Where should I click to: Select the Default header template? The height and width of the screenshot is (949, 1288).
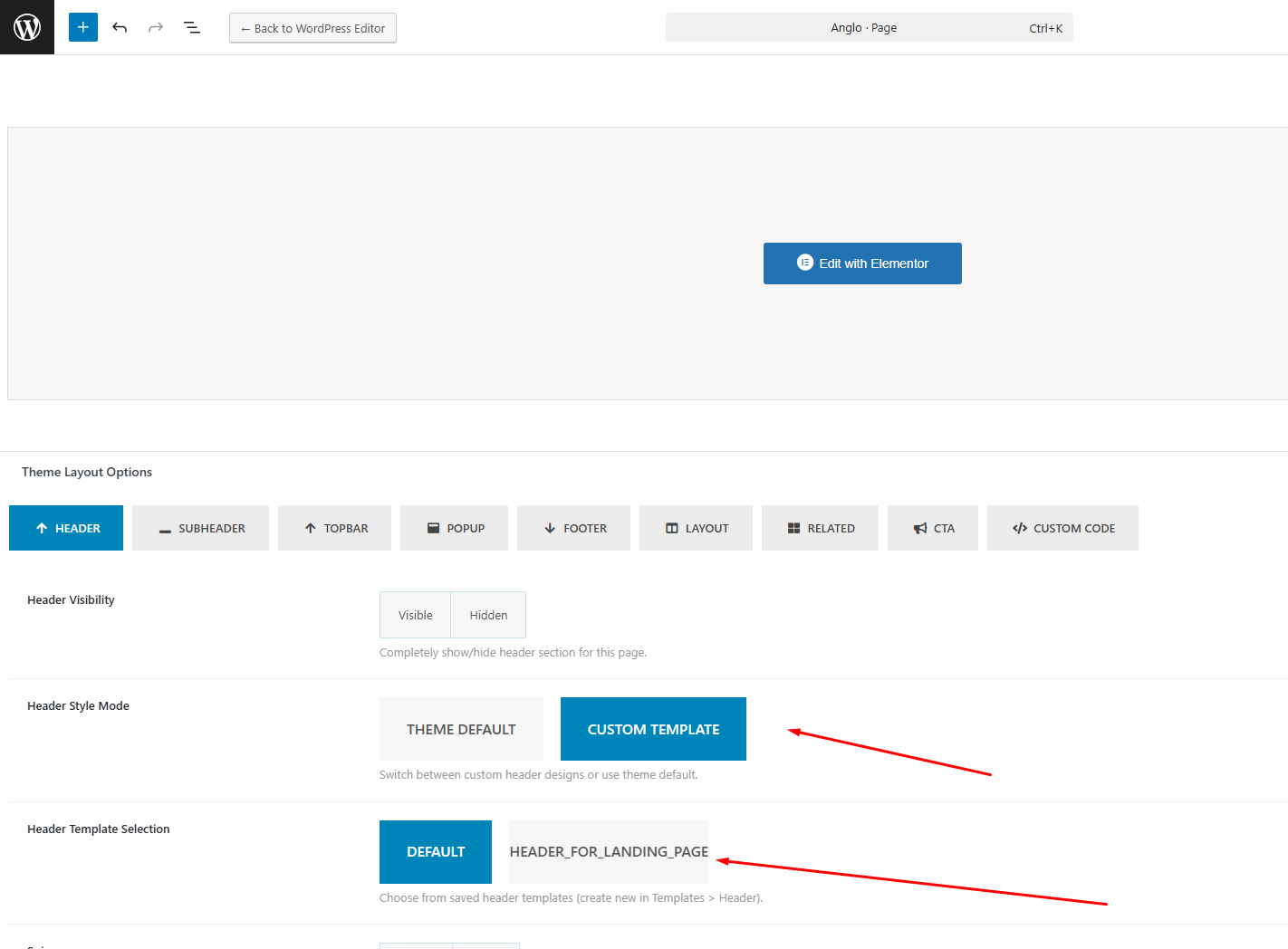436,852
